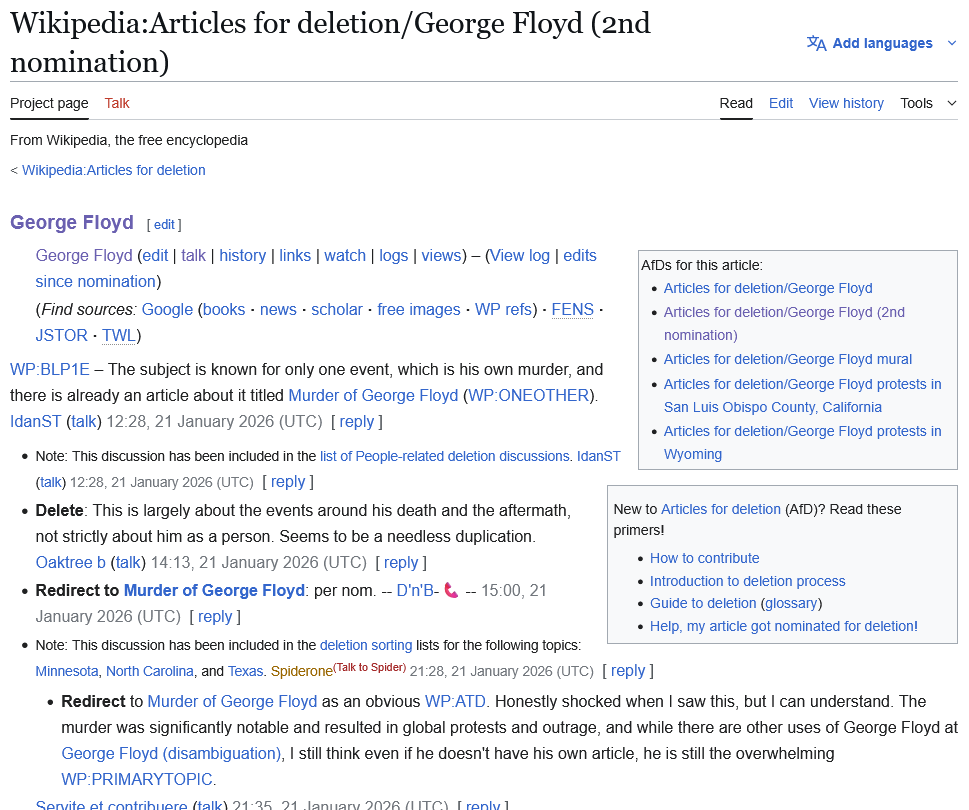Open San Luis Obispo County protests AfD
969x810 pixels.
pos(803,395)
